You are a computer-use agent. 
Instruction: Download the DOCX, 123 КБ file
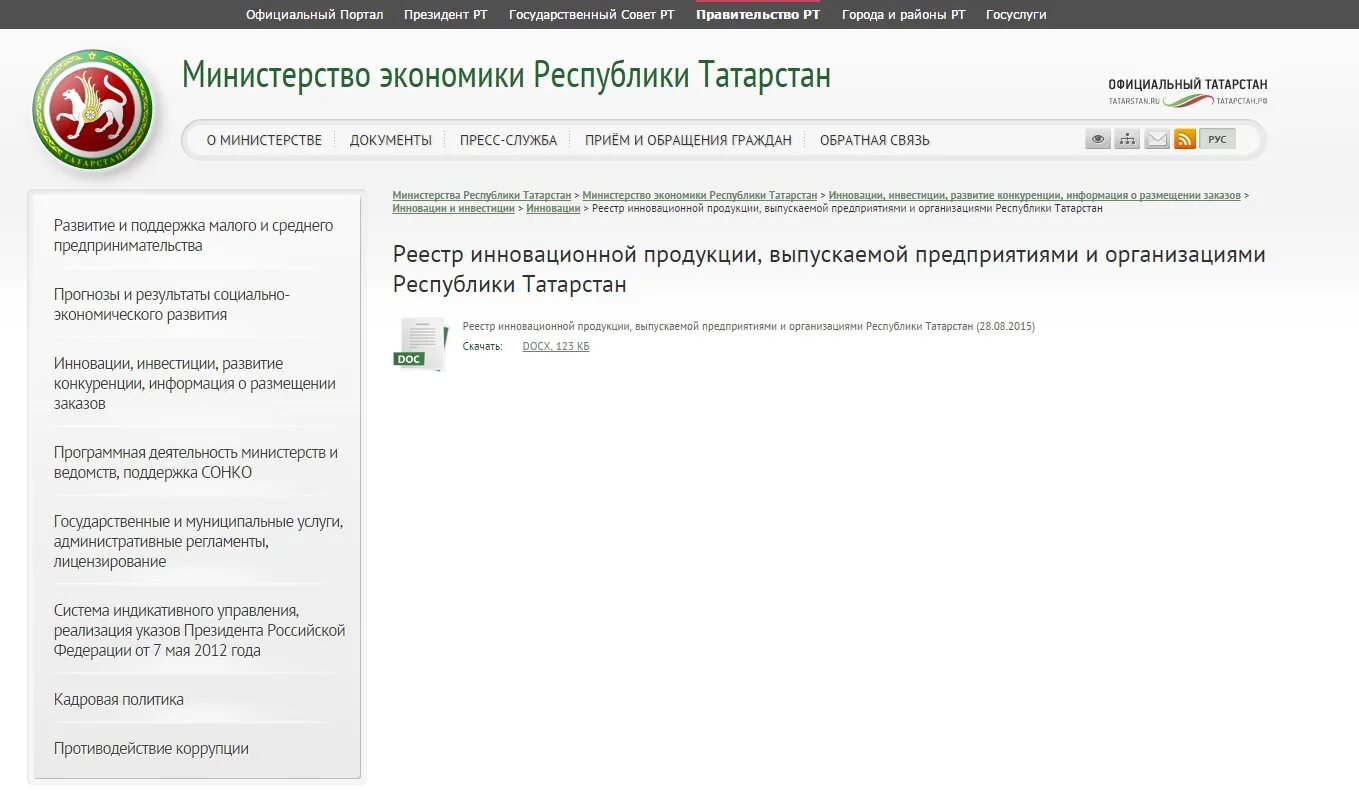(556, 346)
